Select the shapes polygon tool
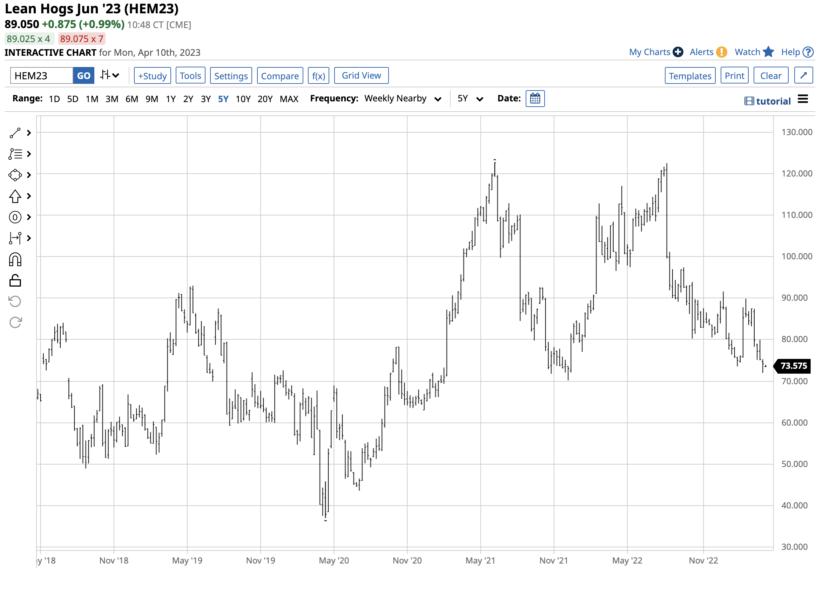The width and height of the screenshot is (836, 600). 15,175
